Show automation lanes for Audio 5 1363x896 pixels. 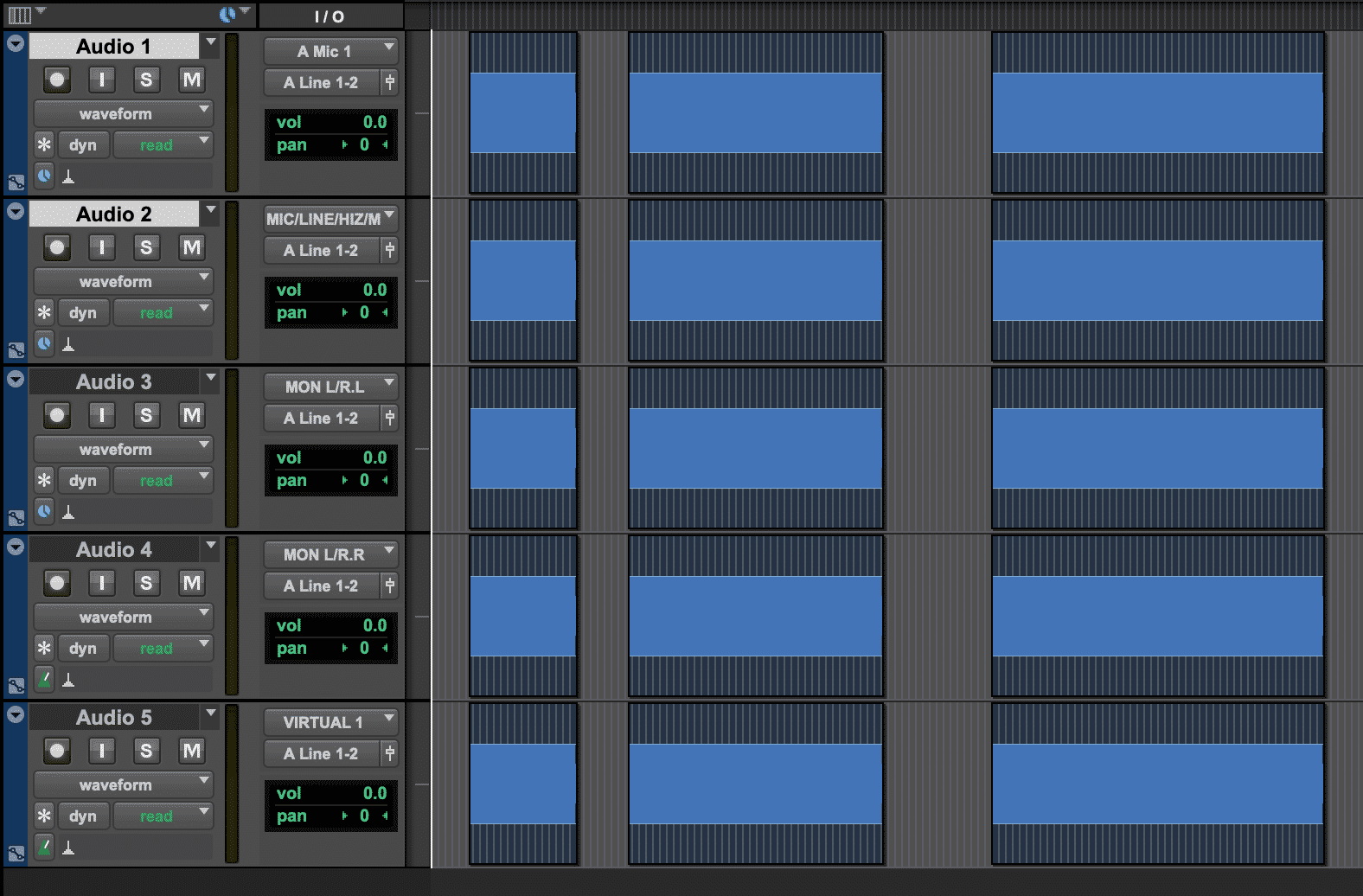pyautogui.click(x=16, y=854)
